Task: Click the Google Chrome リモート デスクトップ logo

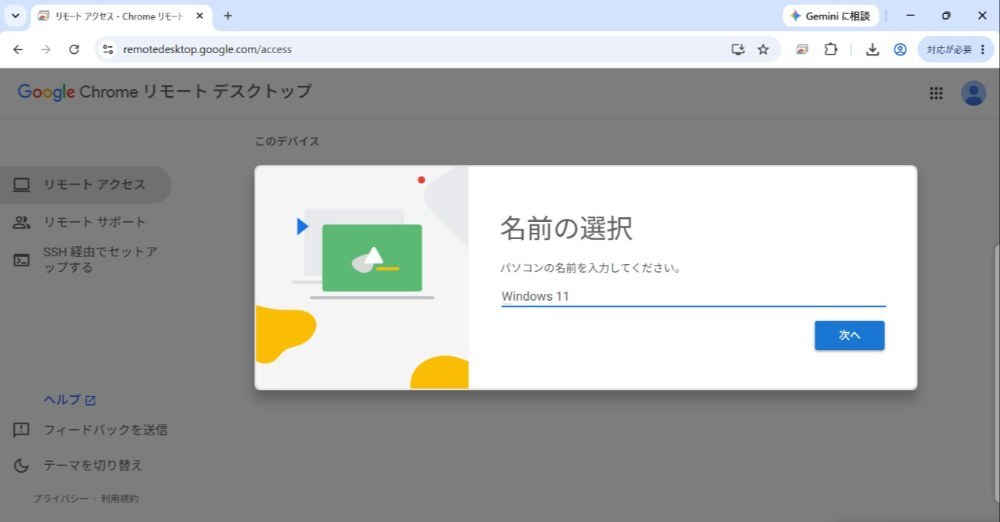Action: tap(165, 92)
